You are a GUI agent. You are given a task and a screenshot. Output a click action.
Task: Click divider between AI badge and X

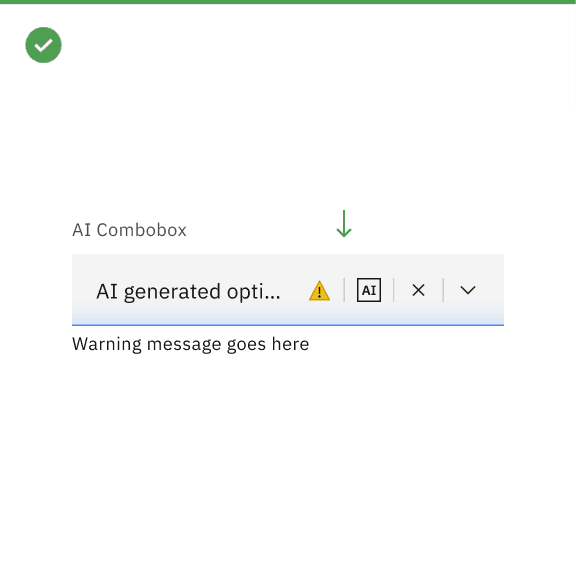point(393,290)
